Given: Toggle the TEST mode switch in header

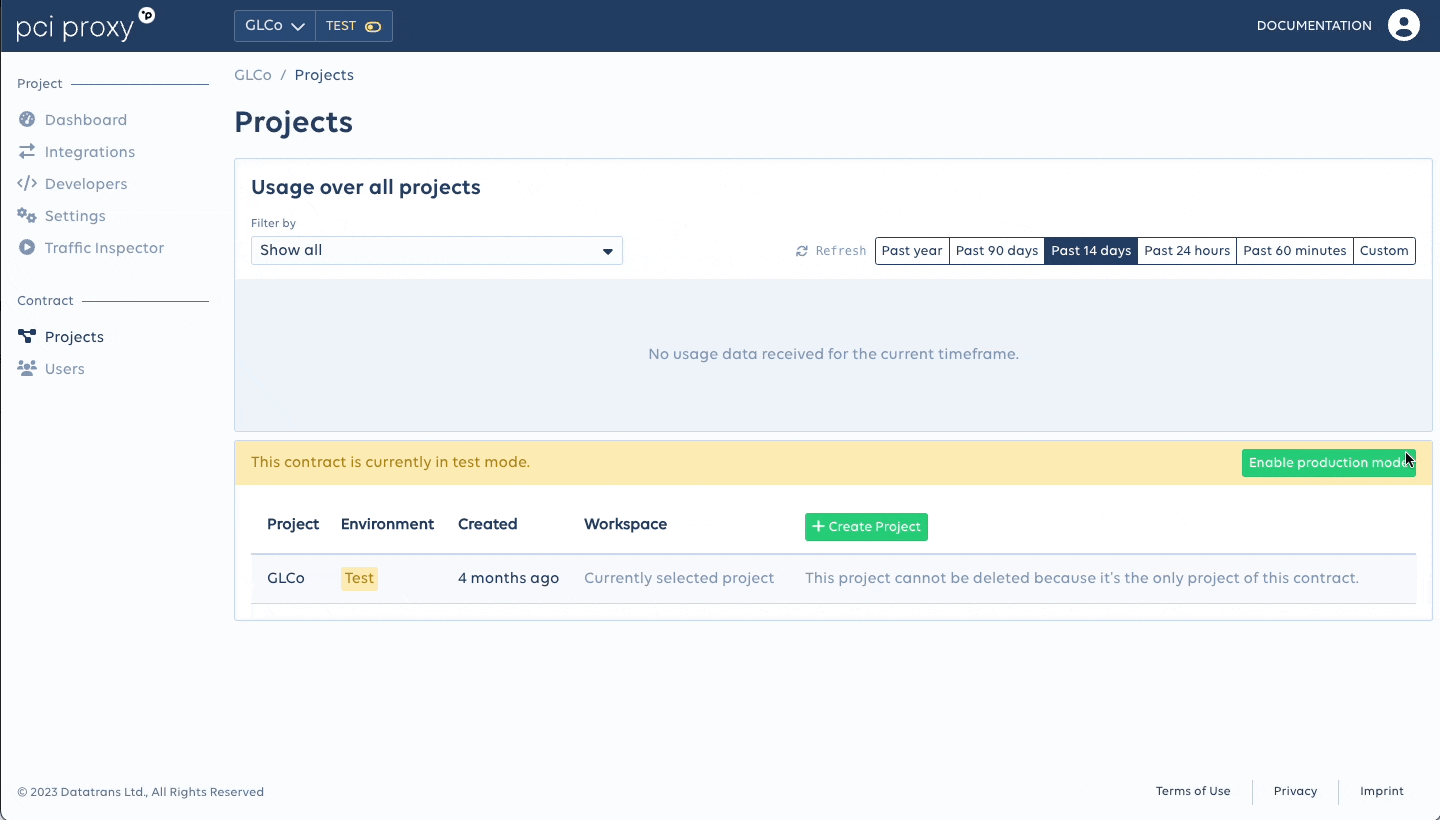Looking at the screenshot, I should pyautogui.click(x=373, y=26).
